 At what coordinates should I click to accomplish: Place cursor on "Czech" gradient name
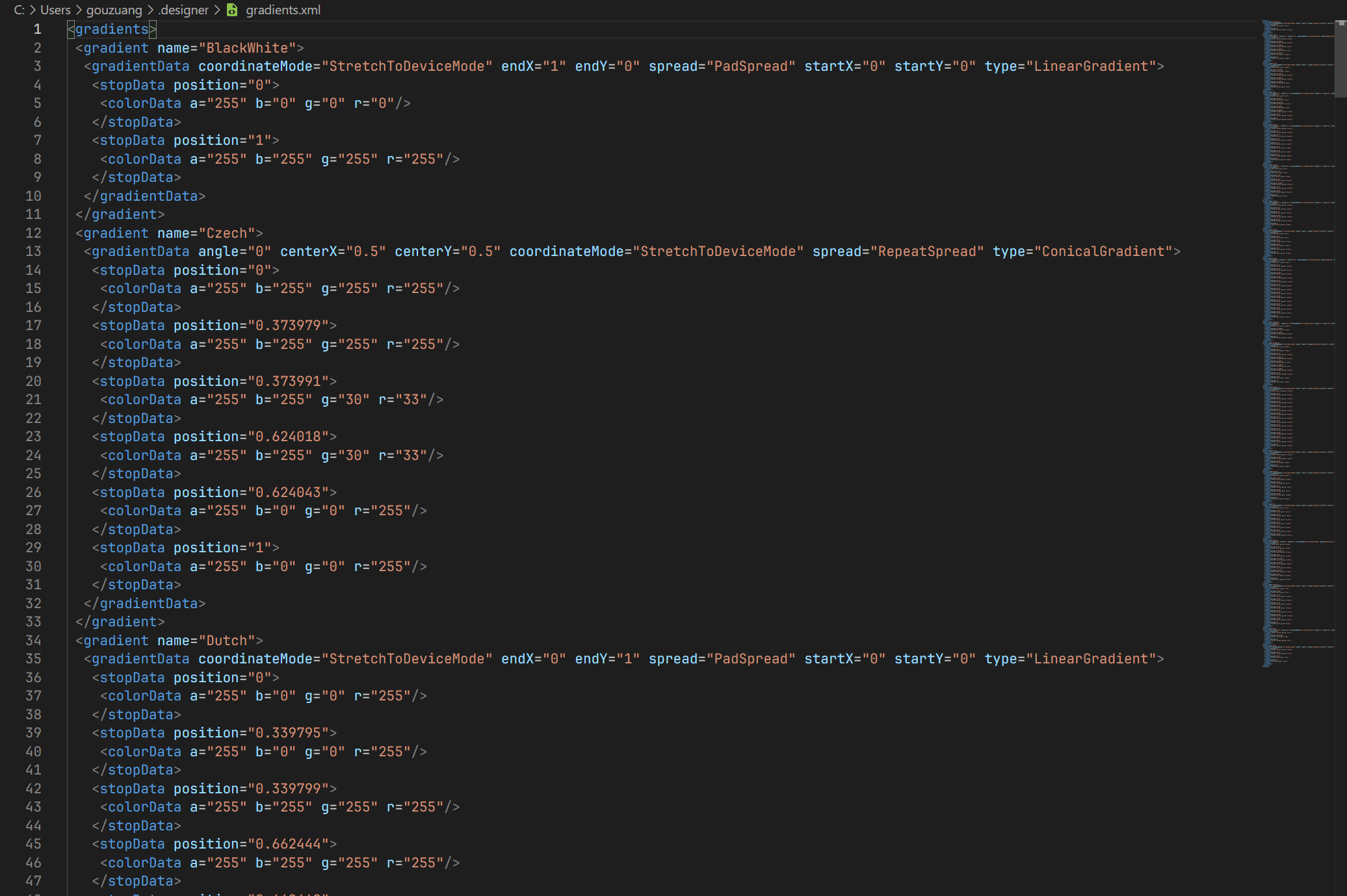pos(227,233)
